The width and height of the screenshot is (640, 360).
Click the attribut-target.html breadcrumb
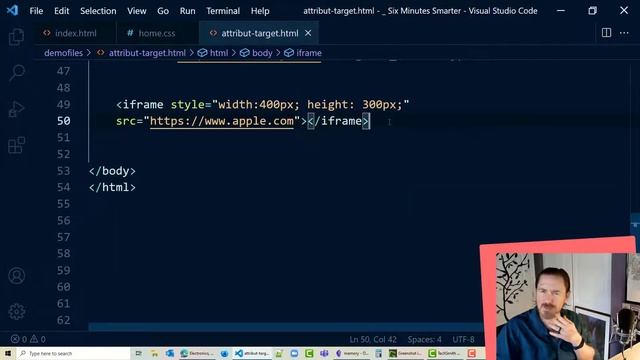(147, 53)
